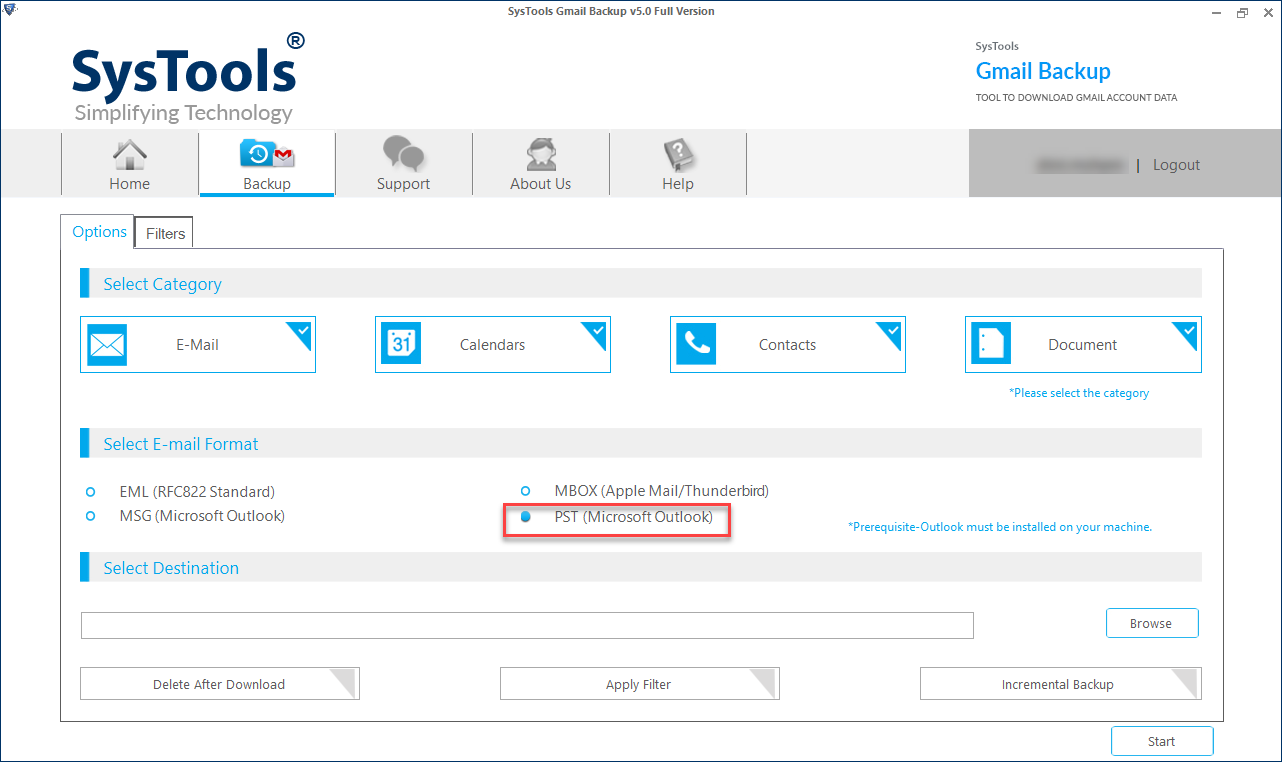Click the Calendars 31 icon
The width and height of the screenshot is (1282, 762).
tap(401, 345)
